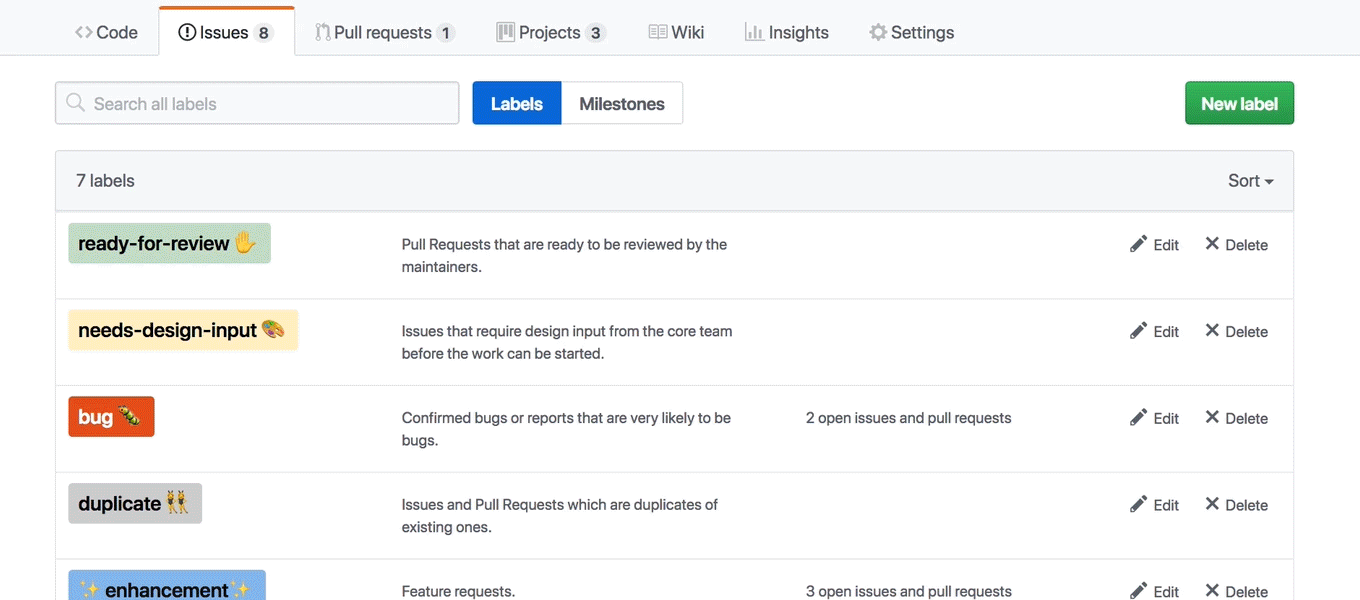Click the X icon for the bug label
The image size is (1360, 600).
(x=1212, y=417)
